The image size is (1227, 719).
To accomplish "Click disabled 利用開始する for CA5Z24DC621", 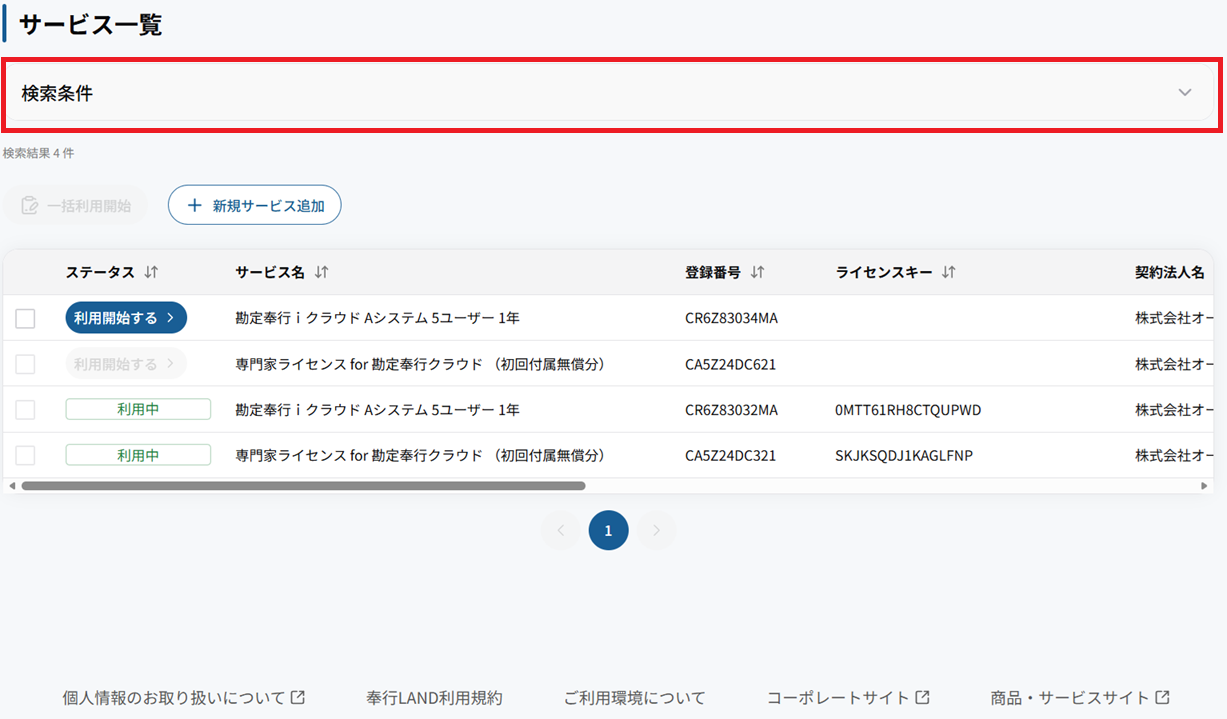I will 126,364.
